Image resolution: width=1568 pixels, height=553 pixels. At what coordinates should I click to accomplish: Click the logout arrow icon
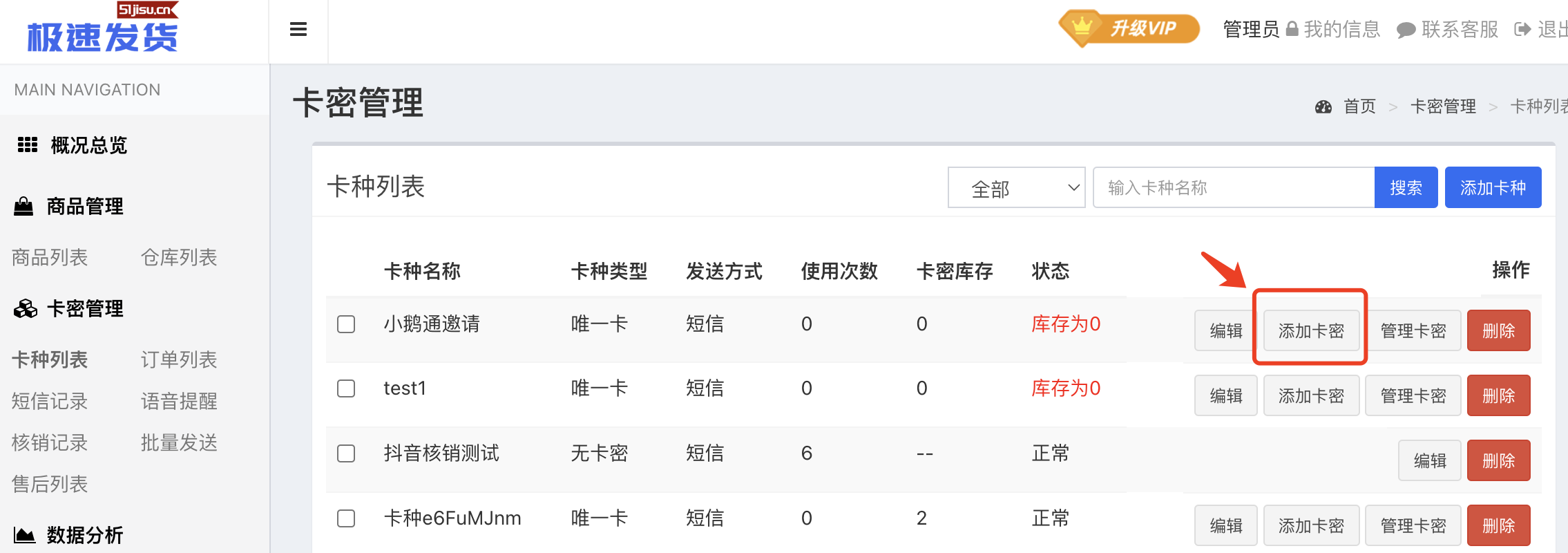point(1522,29)
